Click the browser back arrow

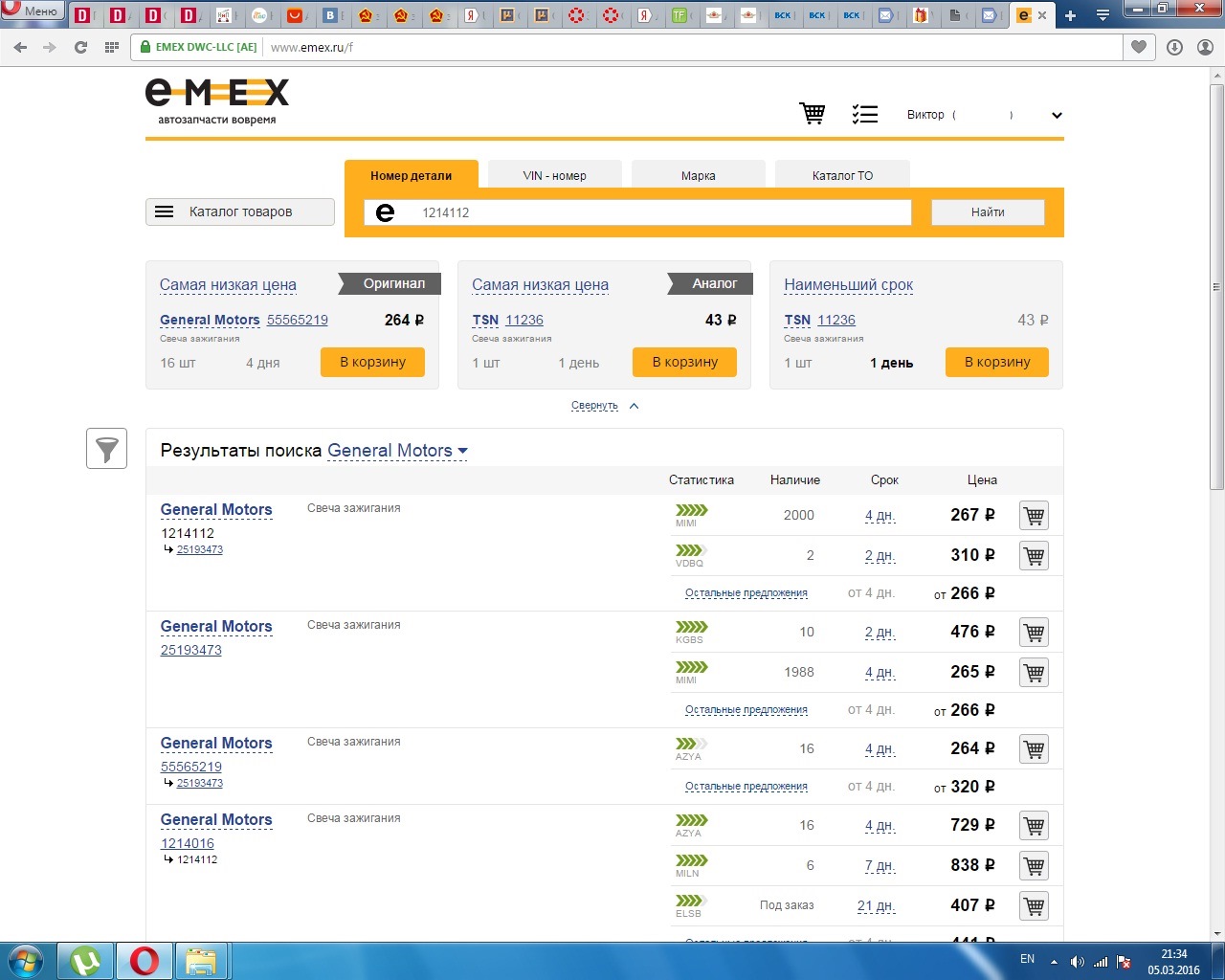tap(21, 47)
